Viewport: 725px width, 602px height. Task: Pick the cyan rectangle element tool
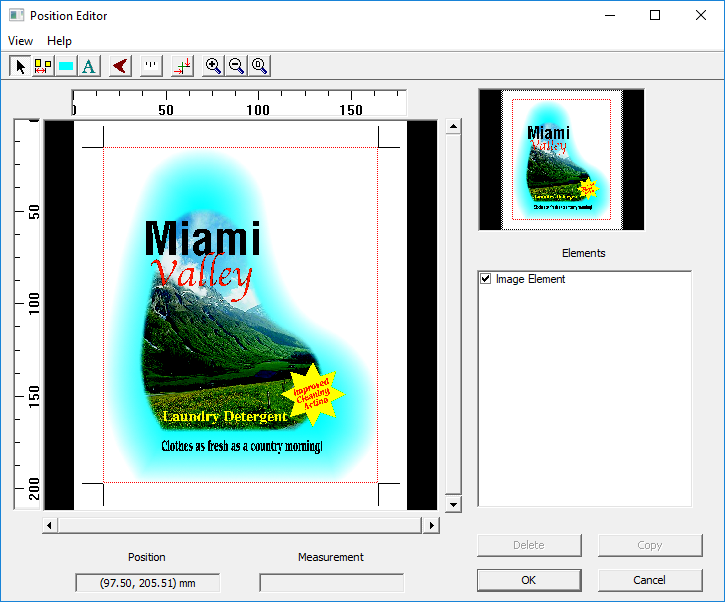66,66
